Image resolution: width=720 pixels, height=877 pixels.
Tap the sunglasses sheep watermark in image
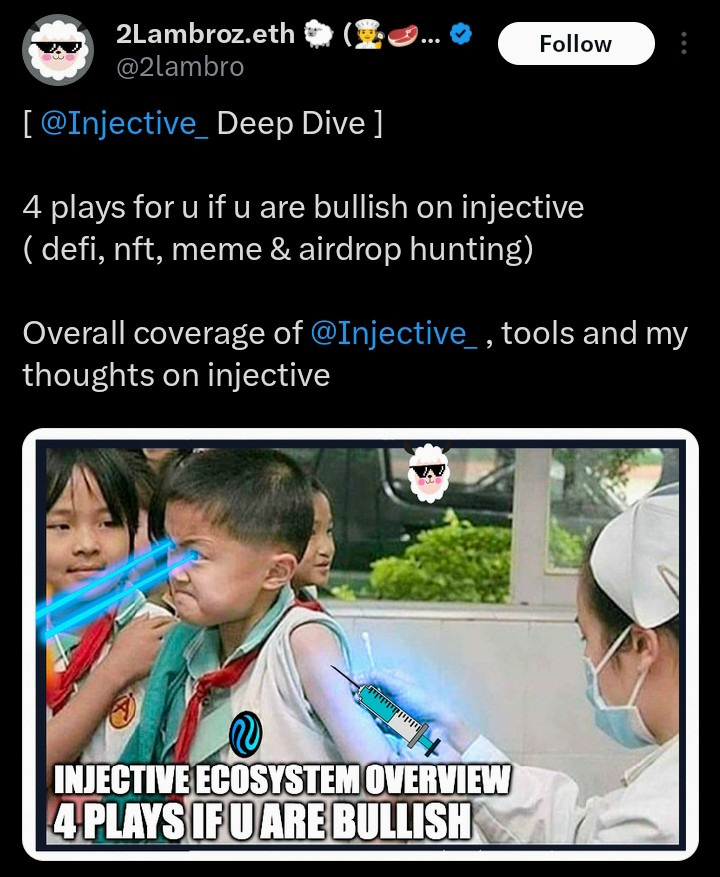427,471
